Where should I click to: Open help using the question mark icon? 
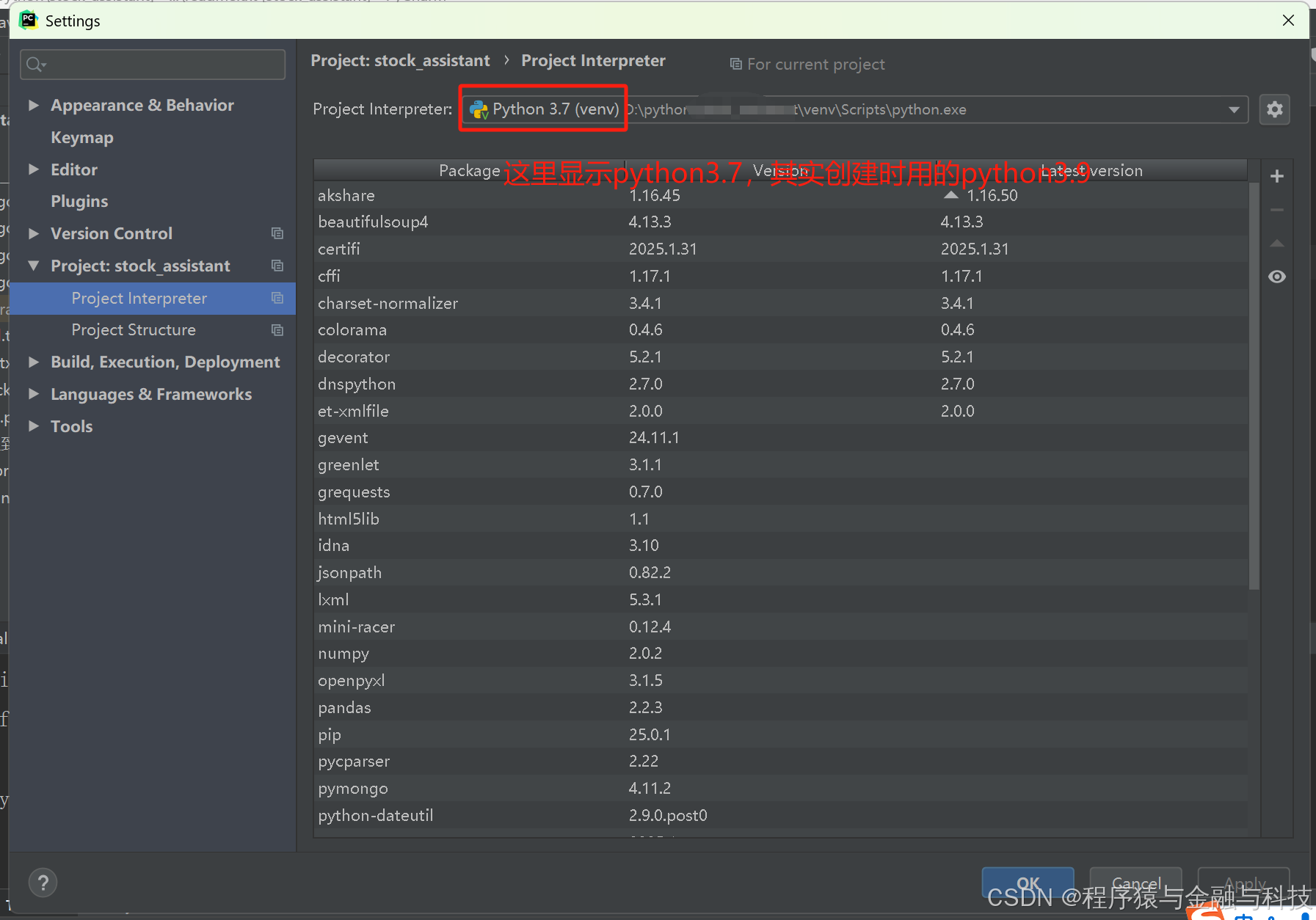43,882
